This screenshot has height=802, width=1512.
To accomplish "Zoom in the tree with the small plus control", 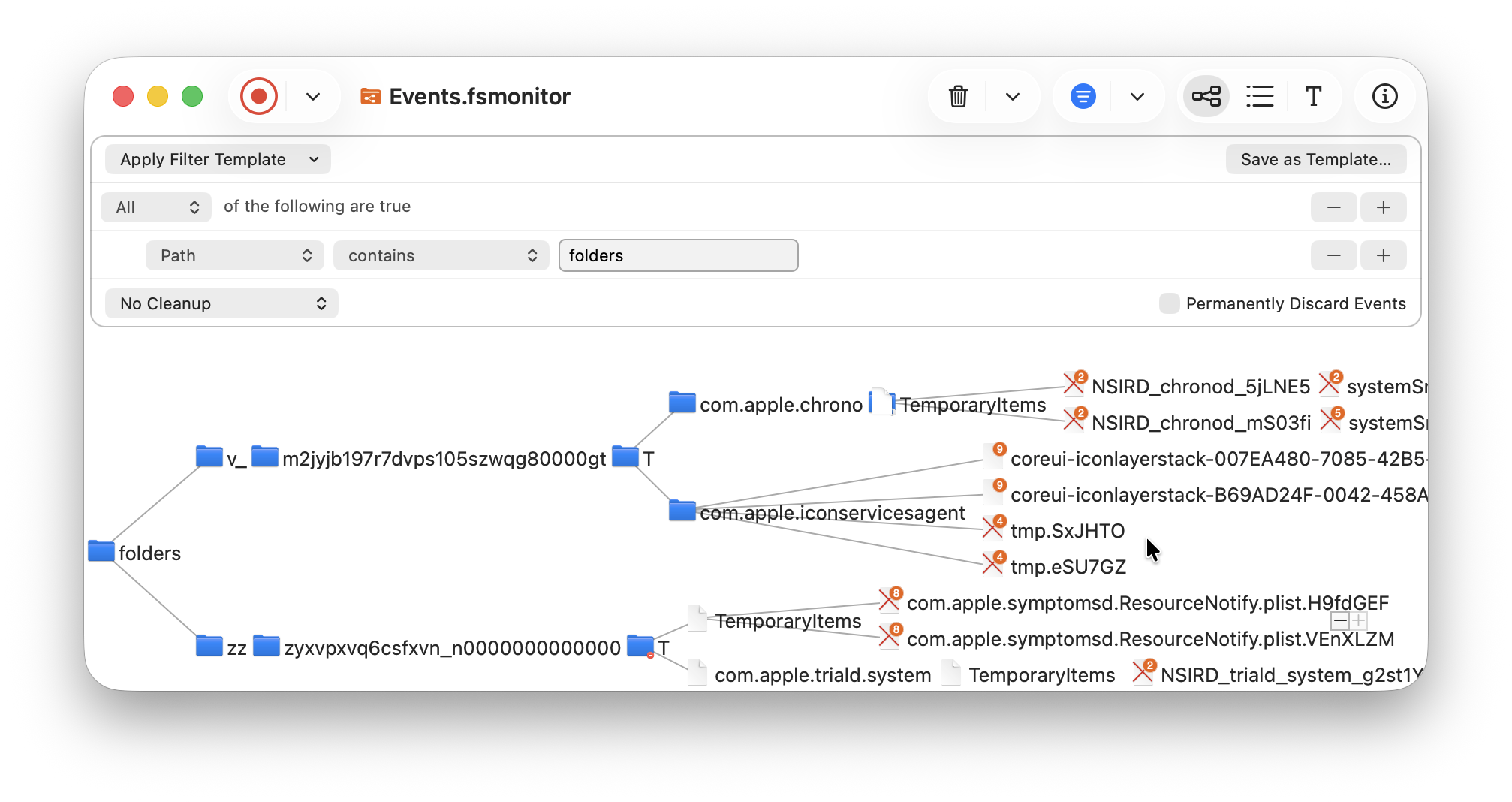I will [x=1358, y=621].
